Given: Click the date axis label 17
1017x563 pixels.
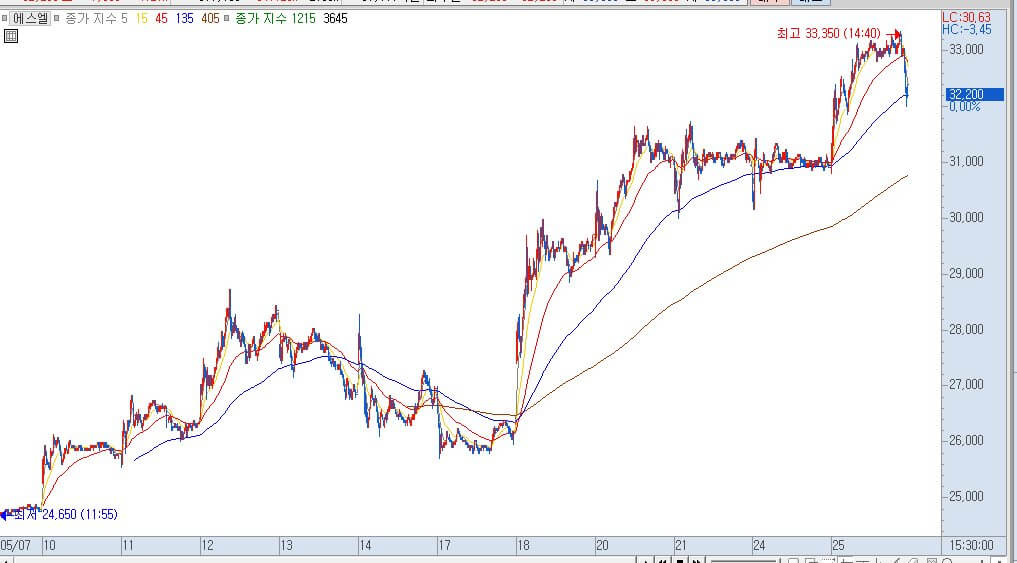Looking at the screenshot, I should [x=444, y=545].
